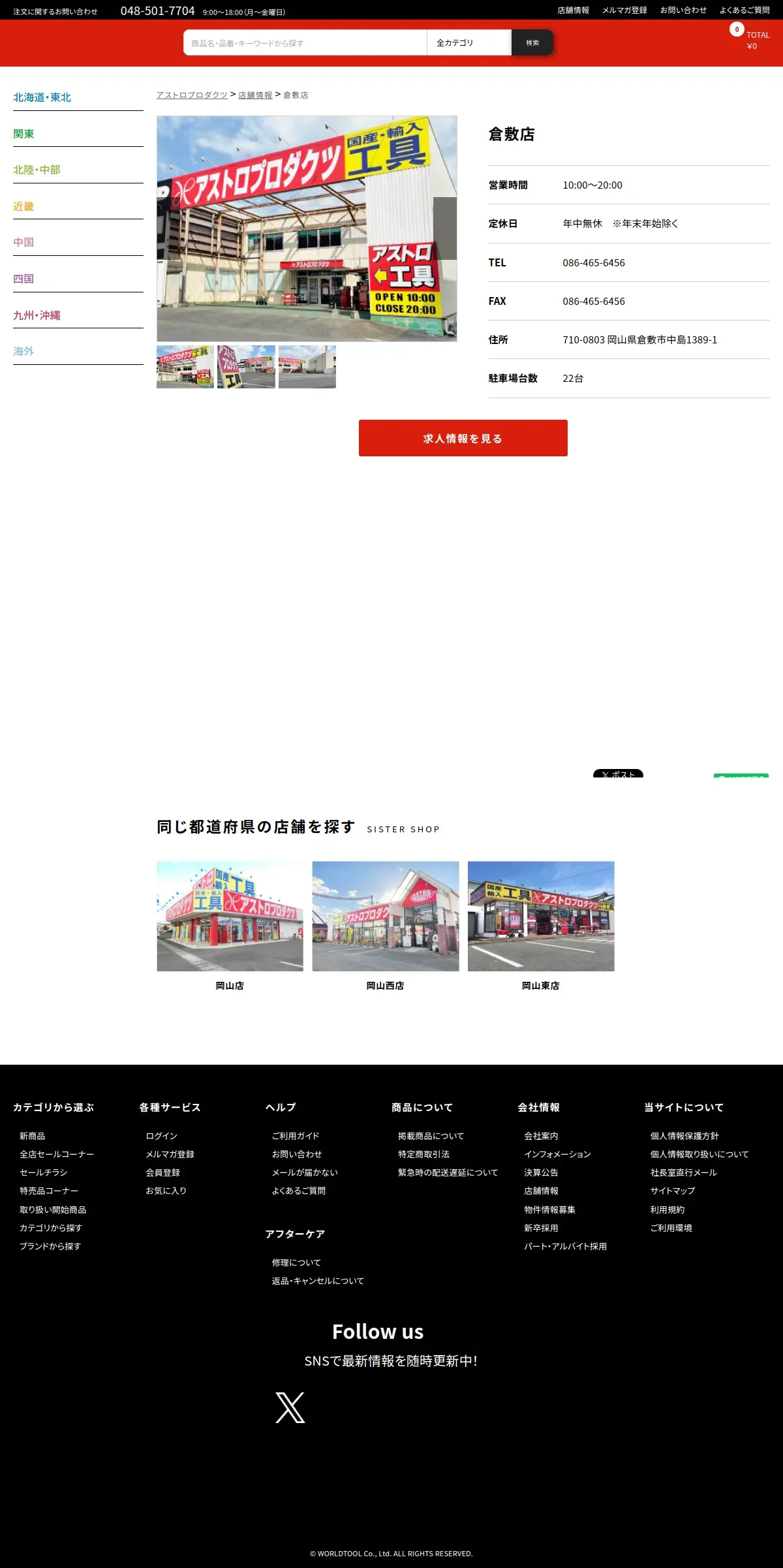Click the X ポスト share button
Screen dimensions: 783x1568
(618, 774)
